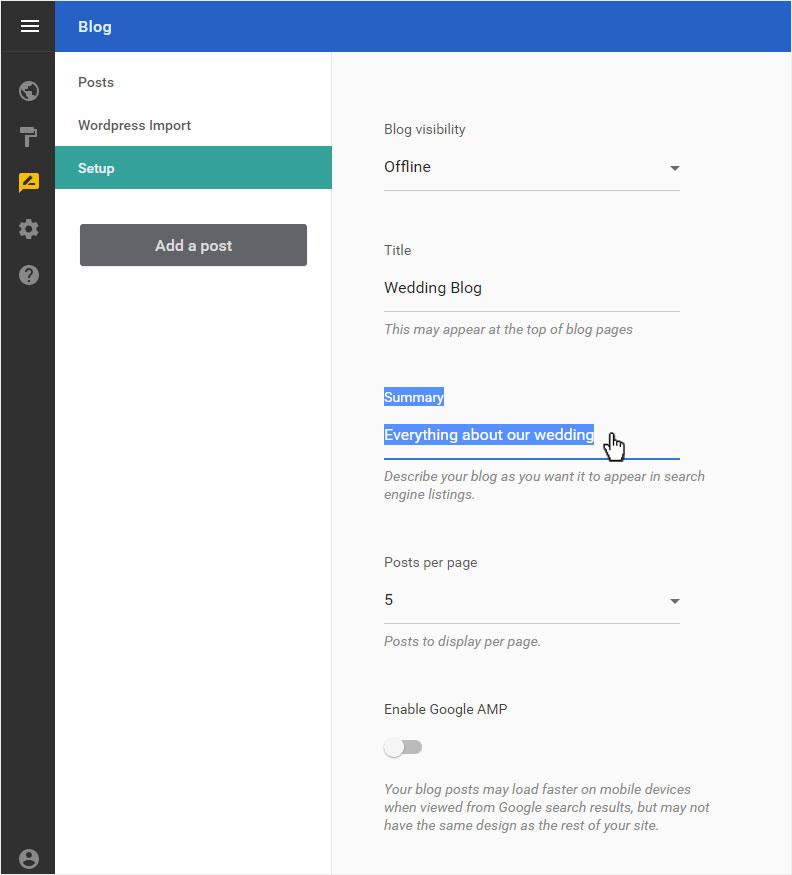792x875 pixels.
Task: Select the Setup menu item
Action: pyautogui.click(x=193, y=167)
